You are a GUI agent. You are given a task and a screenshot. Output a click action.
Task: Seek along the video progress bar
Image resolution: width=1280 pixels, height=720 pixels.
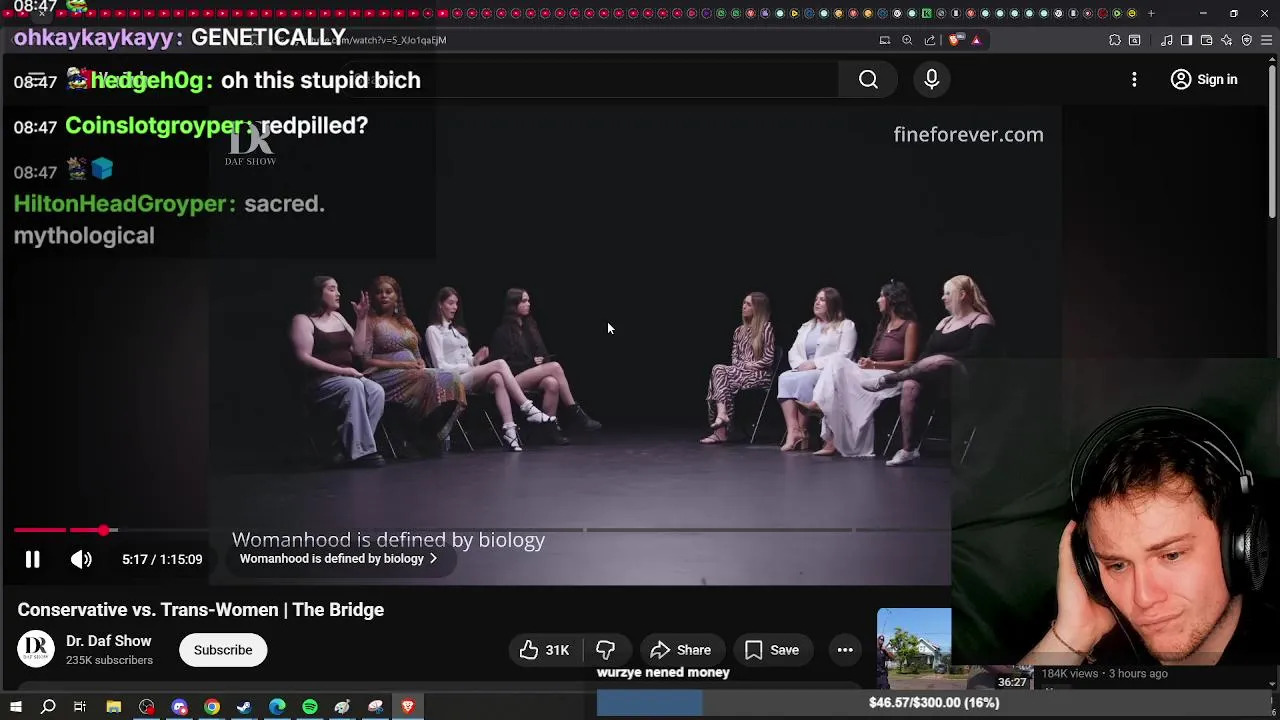[480, 530]
